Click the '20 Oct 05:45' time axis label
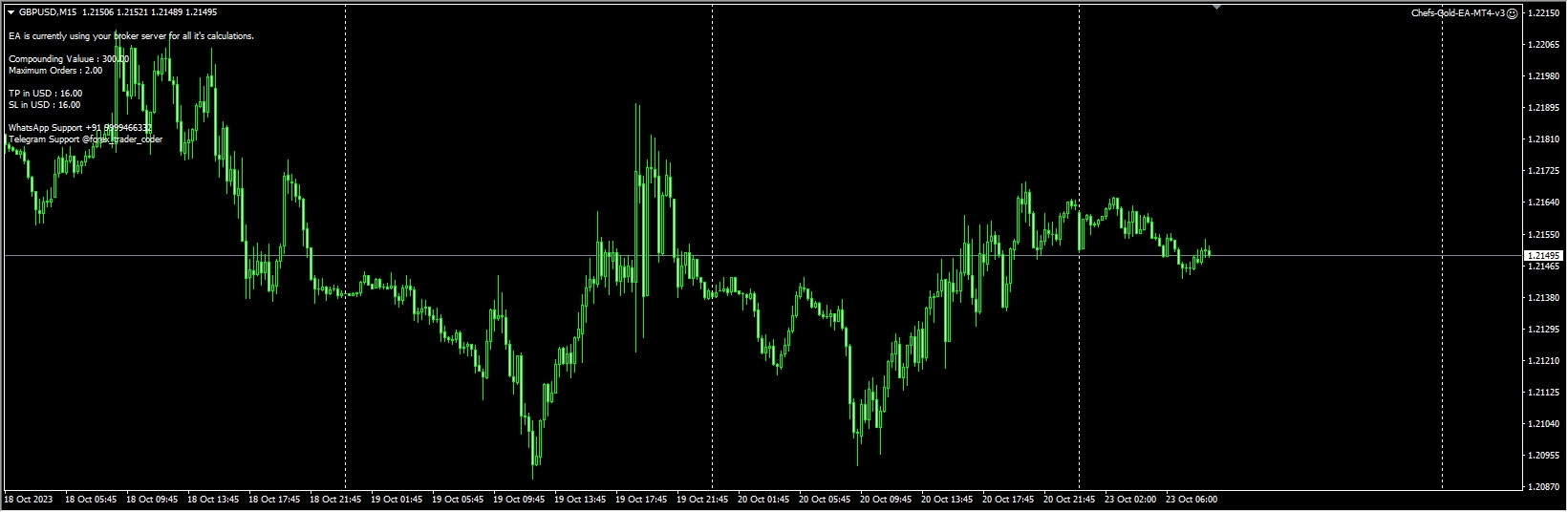This screenshot has width=1568, height=512. point(826,499)
